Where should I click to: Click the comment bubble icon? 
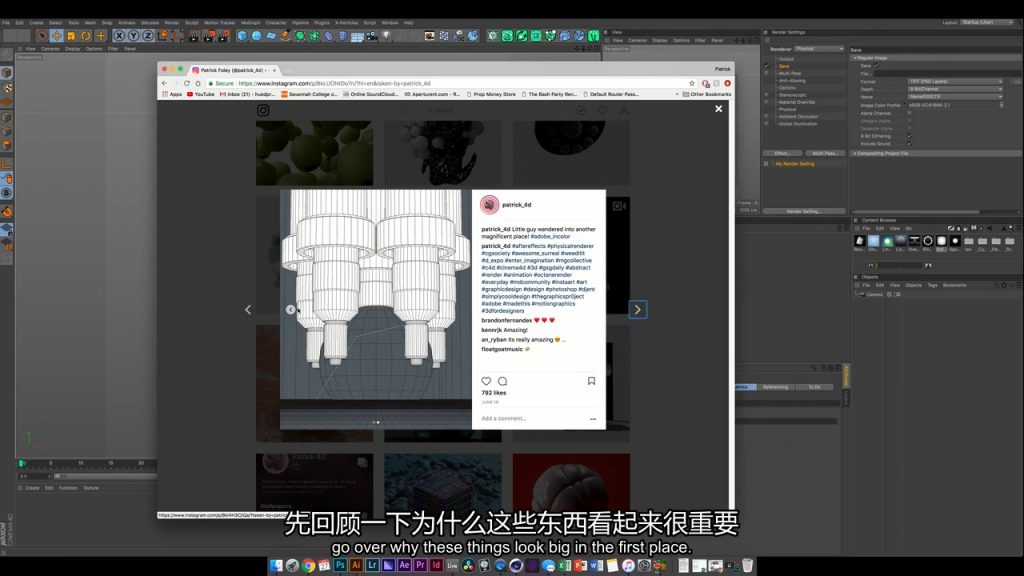click(502, 381)
